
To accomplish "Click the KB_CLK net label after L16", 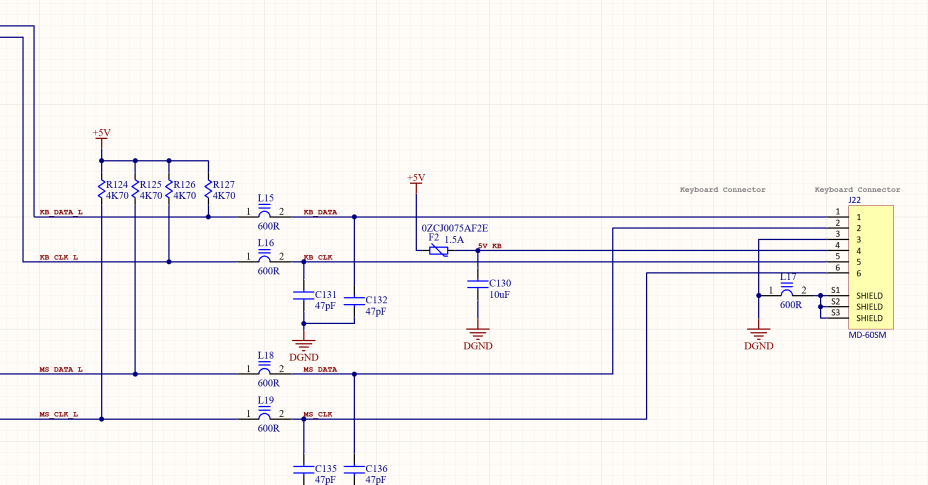I will [318, 258].
